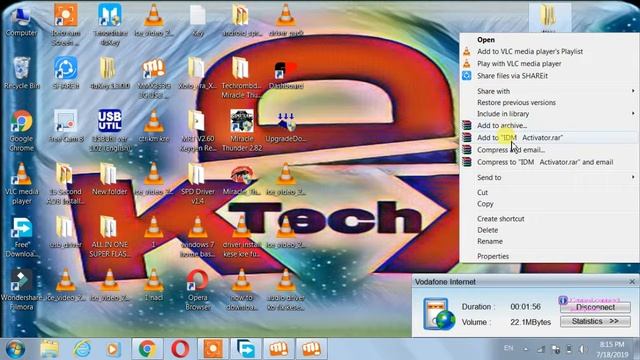Select the ctrl km kre video file
Image resolution: width=640 pixels, height=360 pixels.
[153, 127]
